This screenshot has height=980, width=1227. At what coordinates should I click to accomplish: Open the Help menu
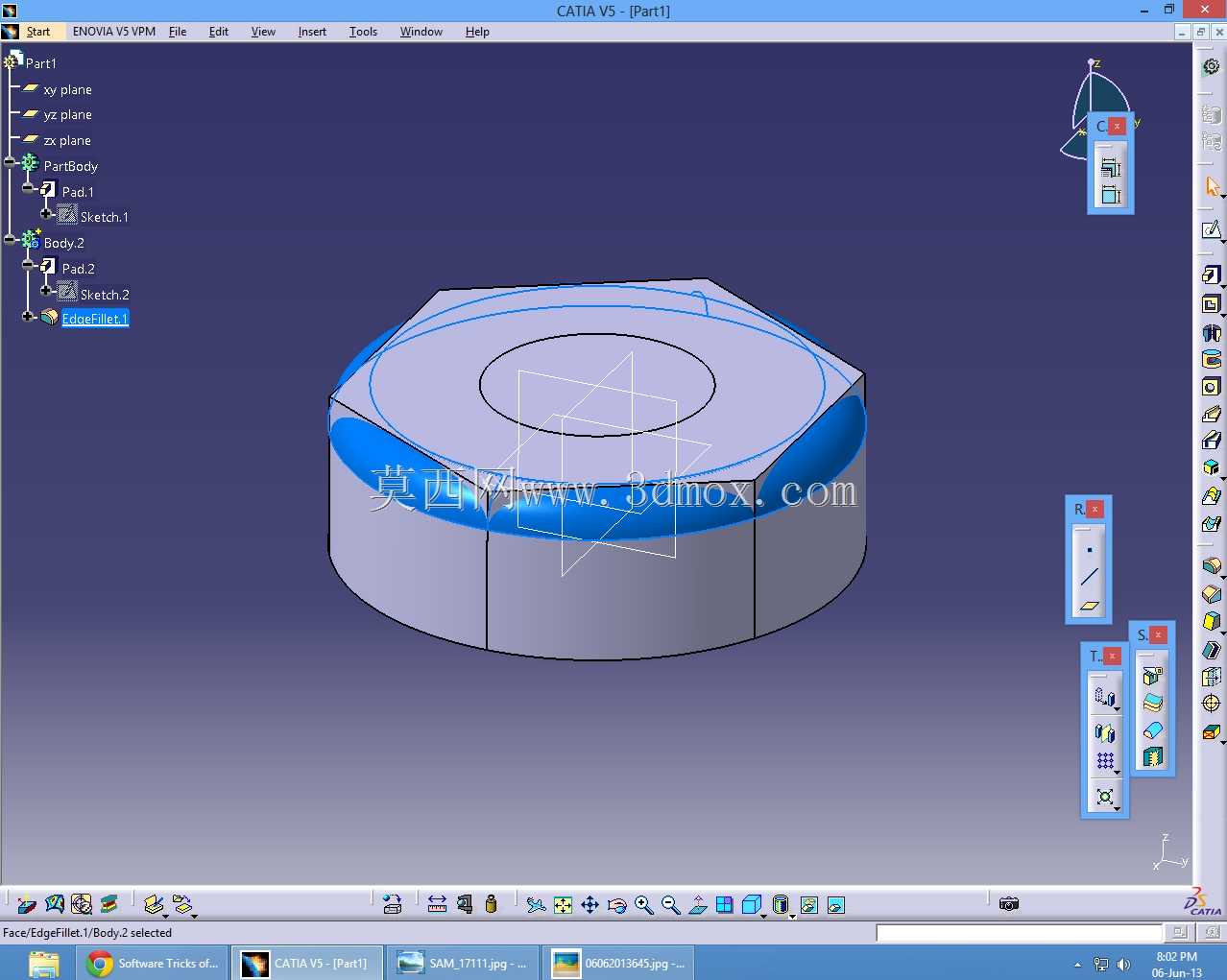click(x=477, y=32)
